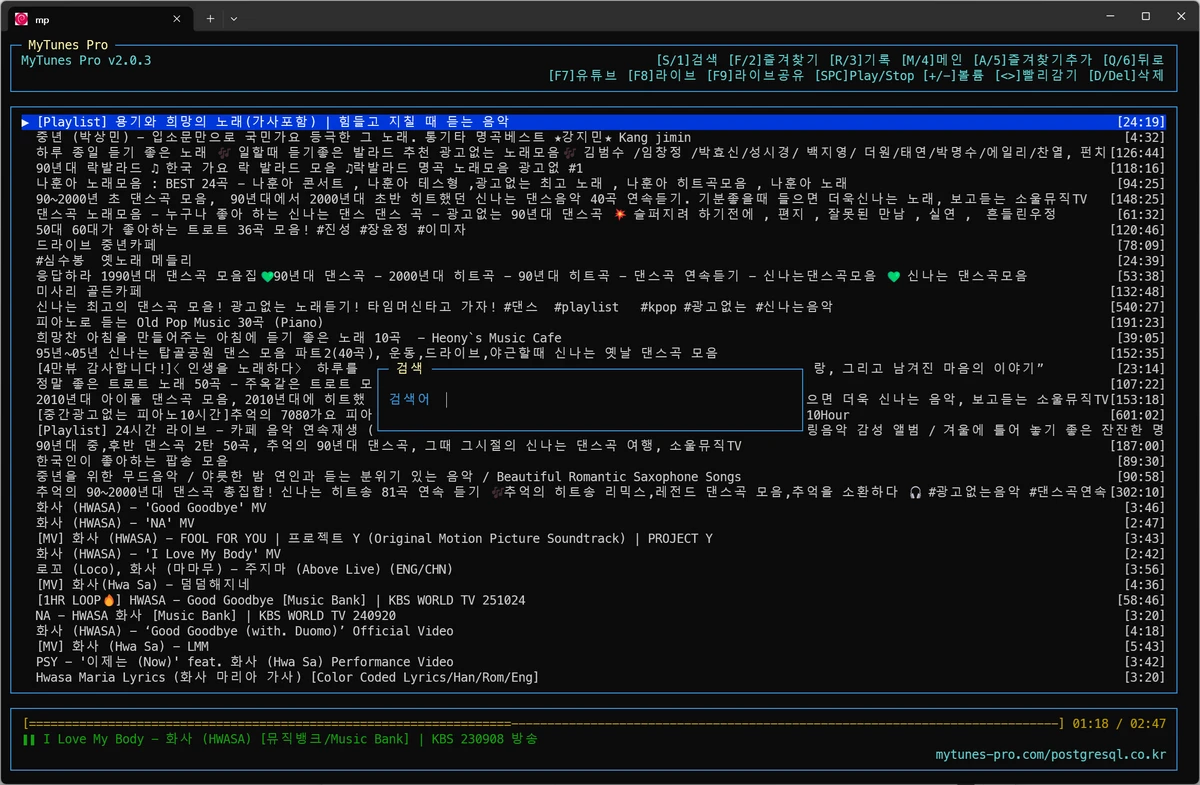Screen dimensions: 1200x785
Task: Select 90년대 락발라드 row
Action: [593, 168]
